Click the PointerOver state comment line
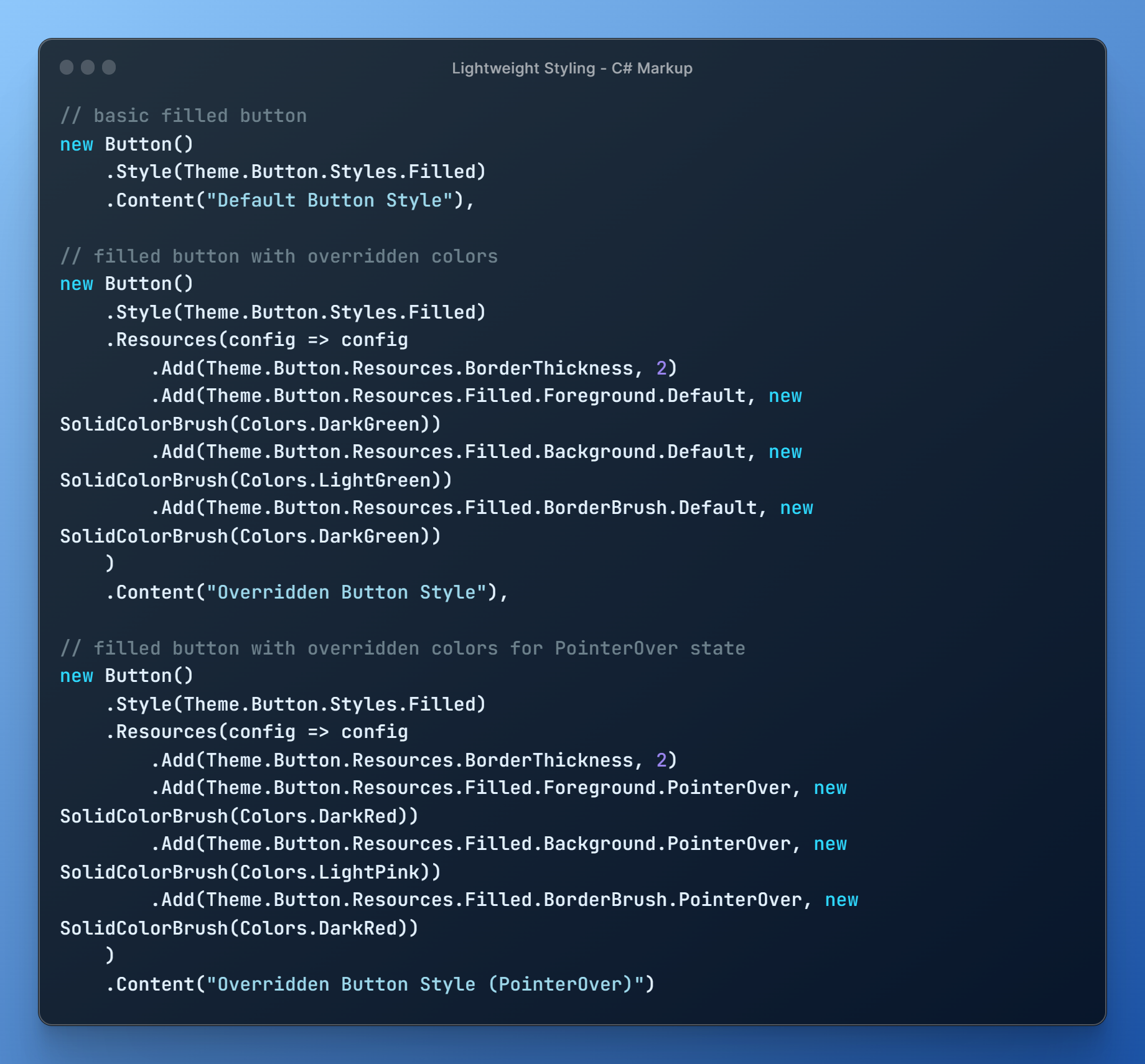This screenshot has width=1145, height=1064. pos(402,648)
